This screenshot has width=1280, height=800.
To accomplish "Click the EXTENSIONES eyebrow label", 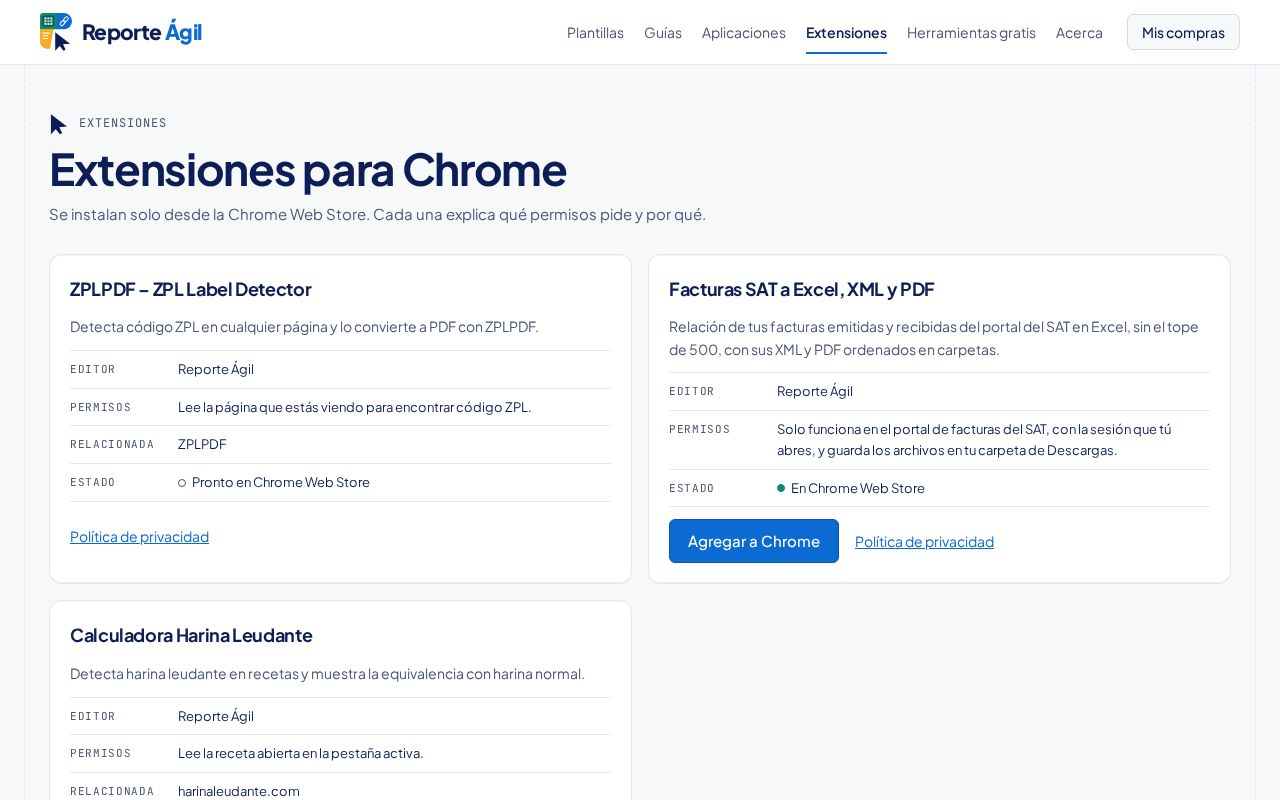I will pos(123,123).
